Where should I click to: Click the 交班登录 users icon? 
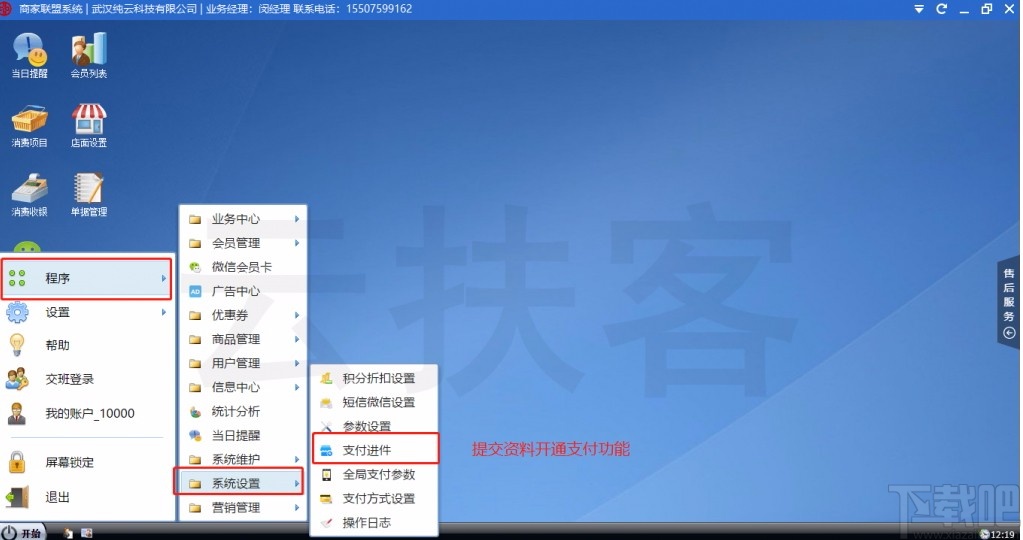(17, 379)
